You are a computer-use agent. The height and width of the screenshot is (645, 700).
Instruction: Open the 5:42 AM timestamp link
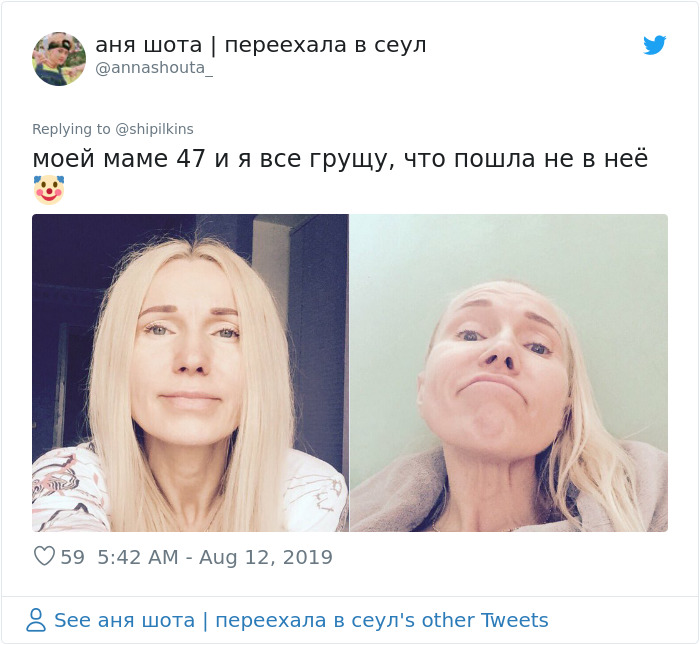[138, 557]
